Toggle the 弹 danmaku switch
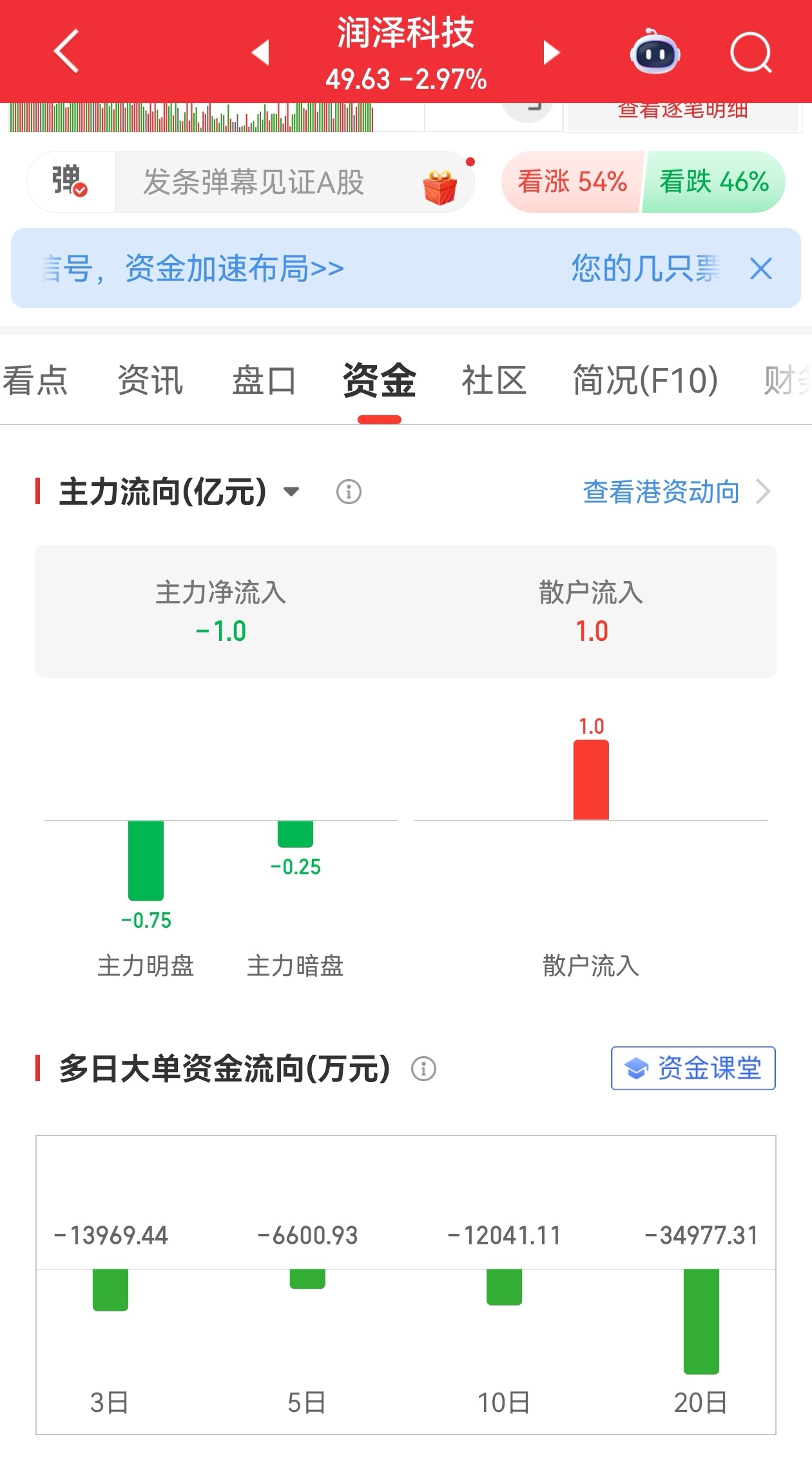 70,181
